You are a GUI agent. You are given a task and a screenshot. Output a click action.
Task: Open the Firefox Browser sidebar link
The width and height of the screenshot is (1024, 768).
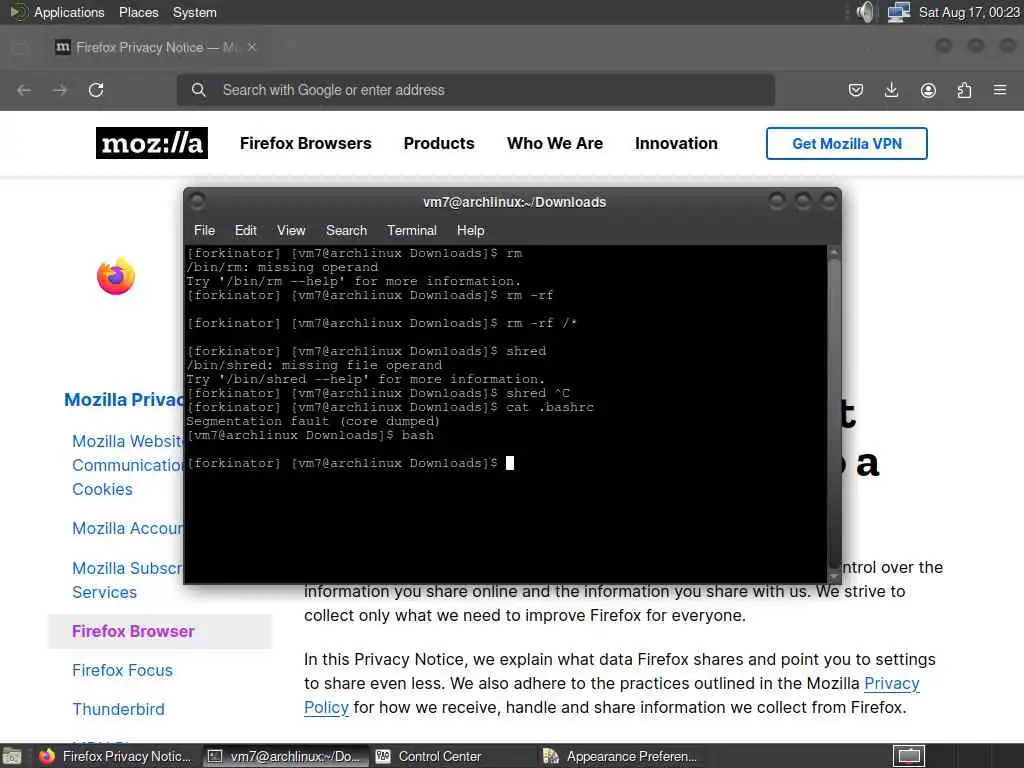133,632
